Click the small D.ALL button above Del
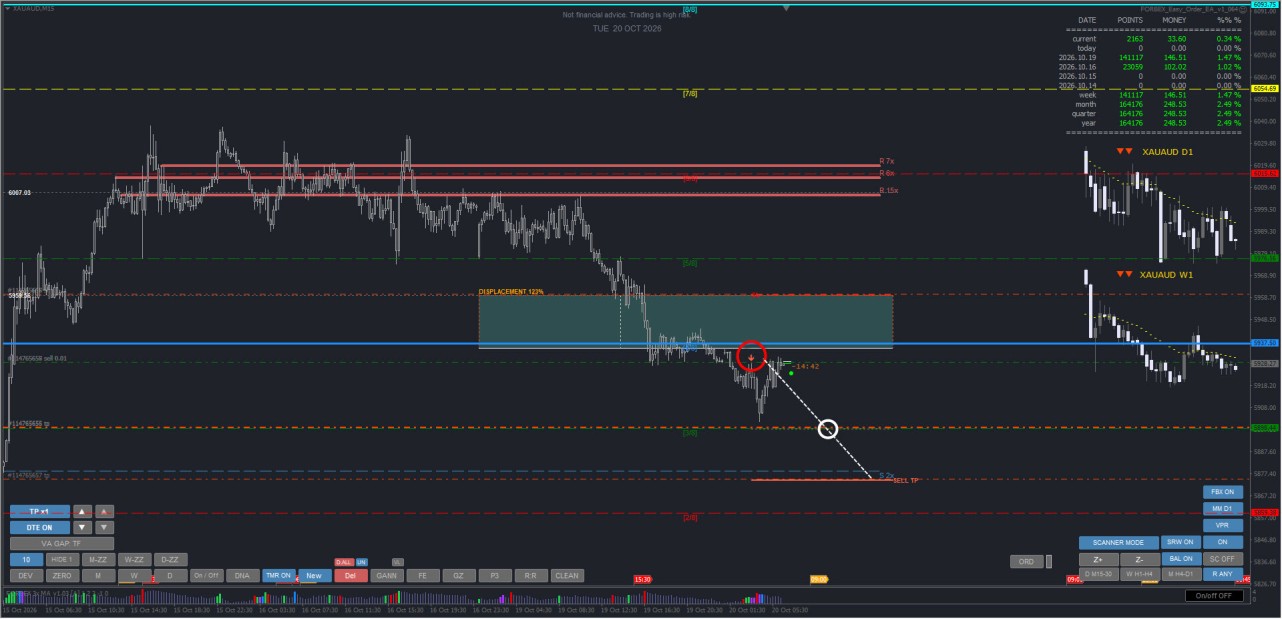 tap(344, 562)
